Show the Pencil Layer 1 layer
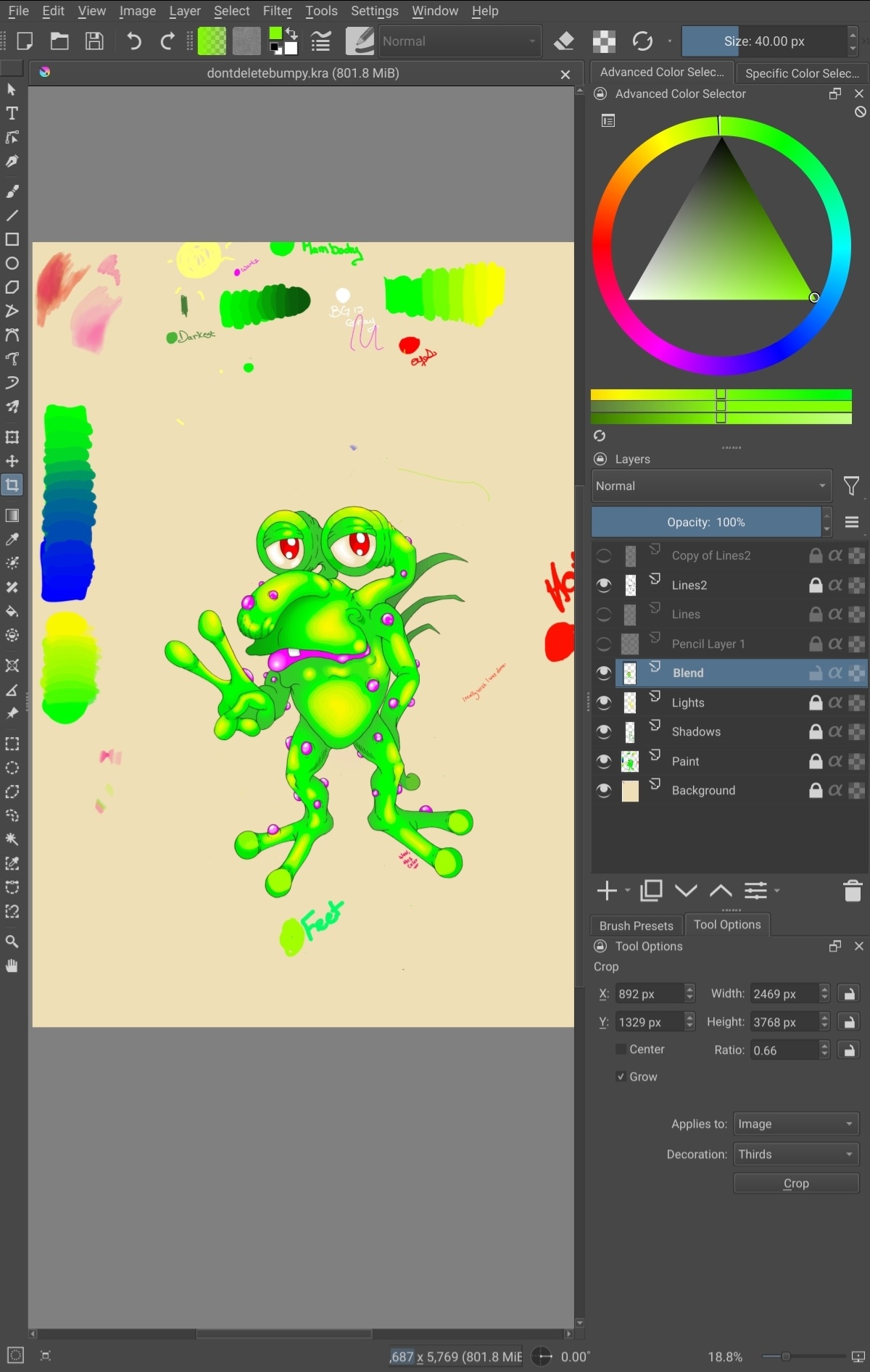Image resolution: width=870 pixels, height=1372 pixels. coord(604,644)
